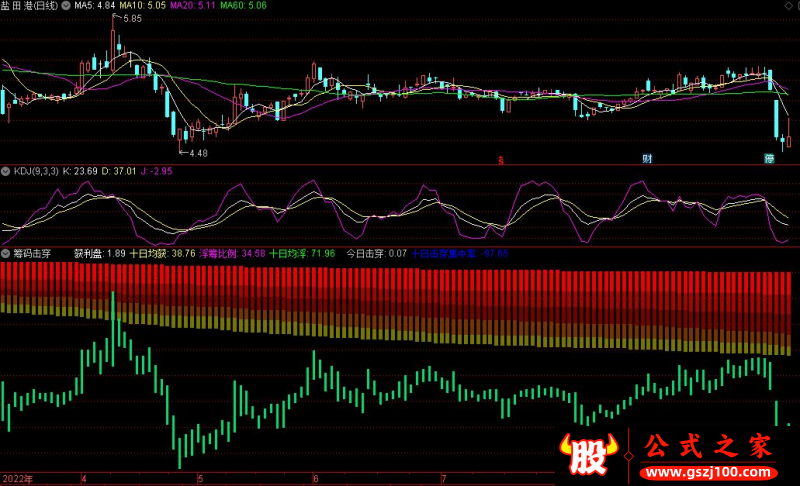Click the 浮筹比例 34.58 readout

[233, 254]
